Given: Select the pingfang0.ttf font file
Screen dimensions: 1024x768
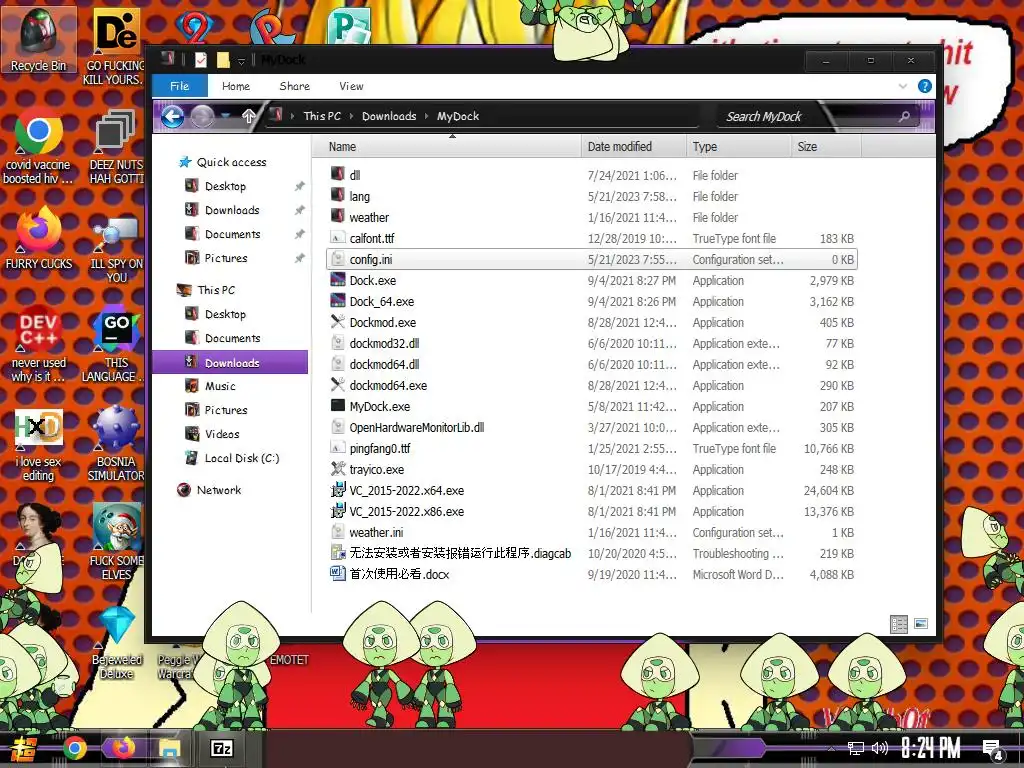Looking at the screenshot, I should coord(379,449).
